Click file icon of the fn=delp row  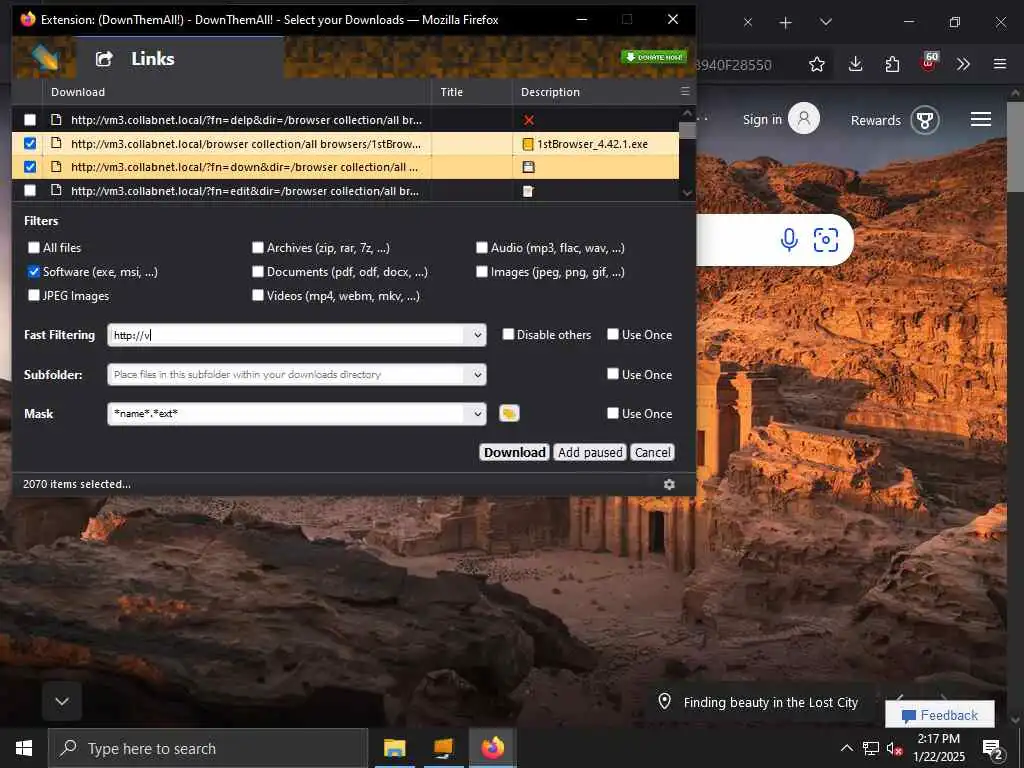click(x=57, y=120)
